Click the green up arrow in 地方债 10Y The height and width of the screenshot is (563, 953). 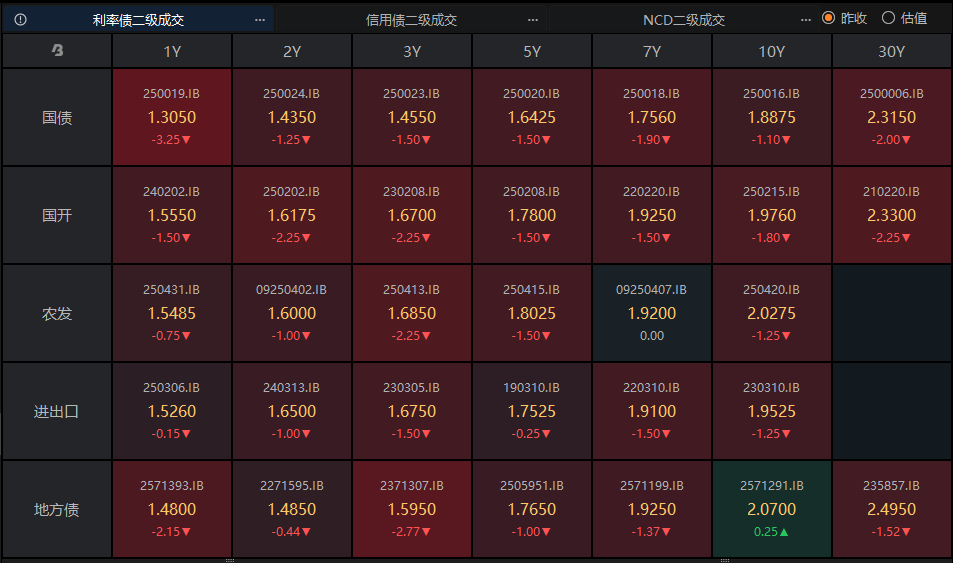tap(783, 532)
